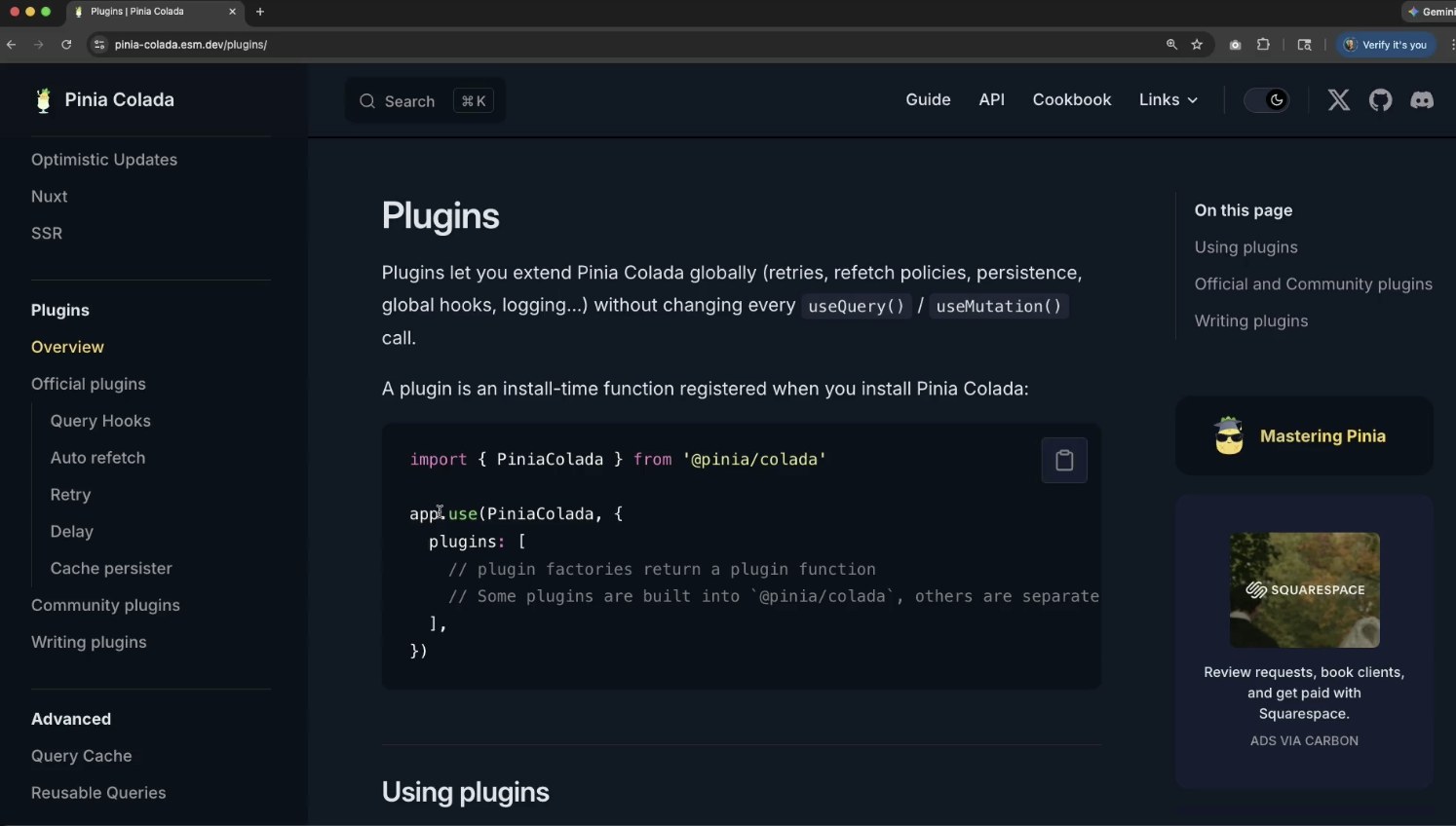
Task: Open the API navigation item
Action: 991,100
